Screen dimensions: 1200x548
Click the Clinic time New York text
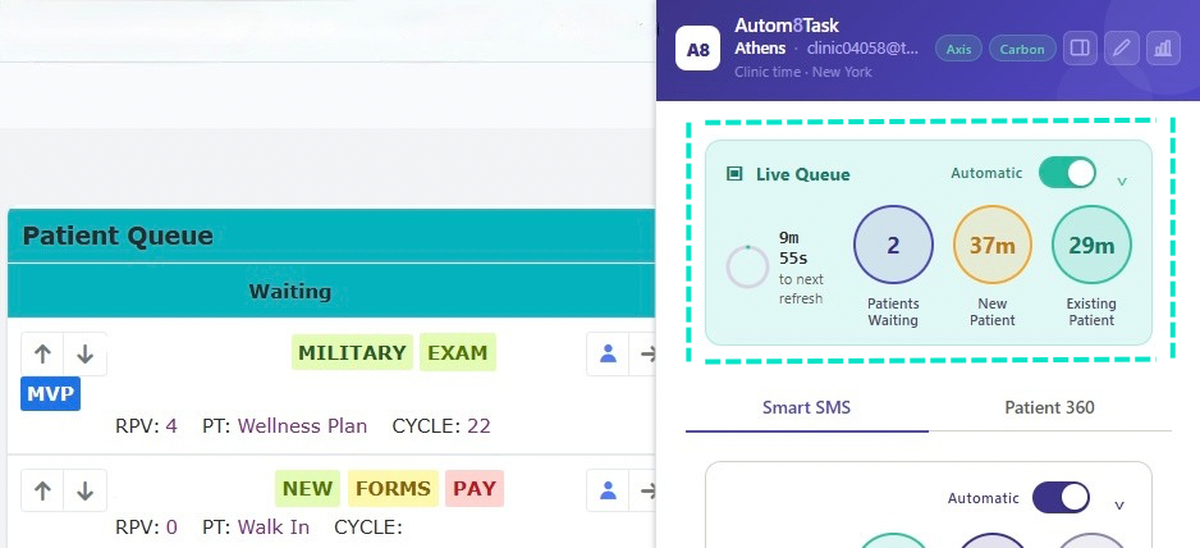pyautogui.click(x=803, y=72)
